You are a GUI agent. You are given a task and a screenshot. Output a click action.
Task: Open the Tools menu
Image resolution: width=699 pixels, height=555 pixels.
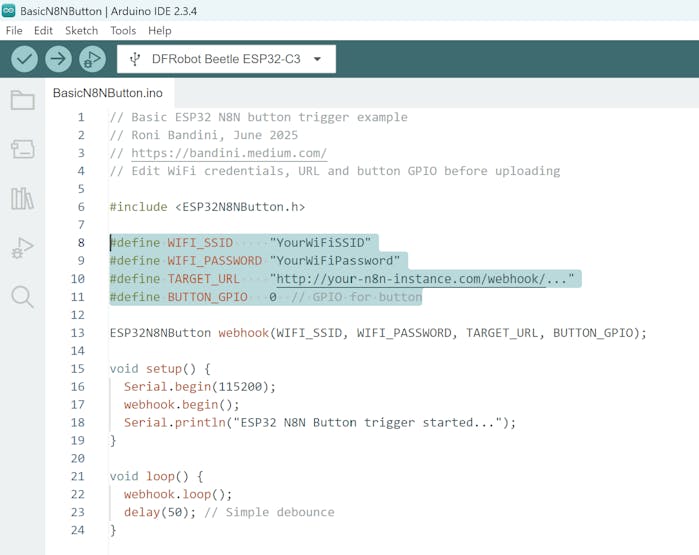point(123,30)
